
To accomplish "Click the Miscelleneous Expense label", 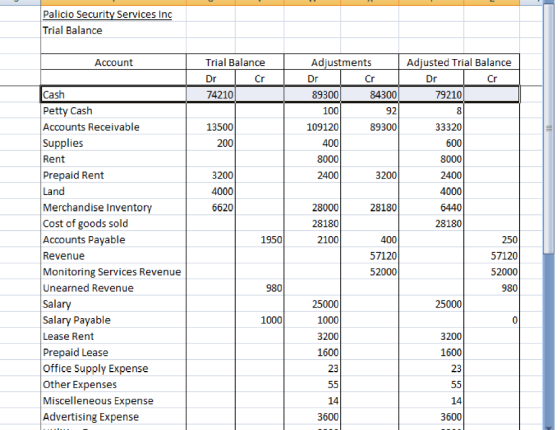I will [98, 401].
